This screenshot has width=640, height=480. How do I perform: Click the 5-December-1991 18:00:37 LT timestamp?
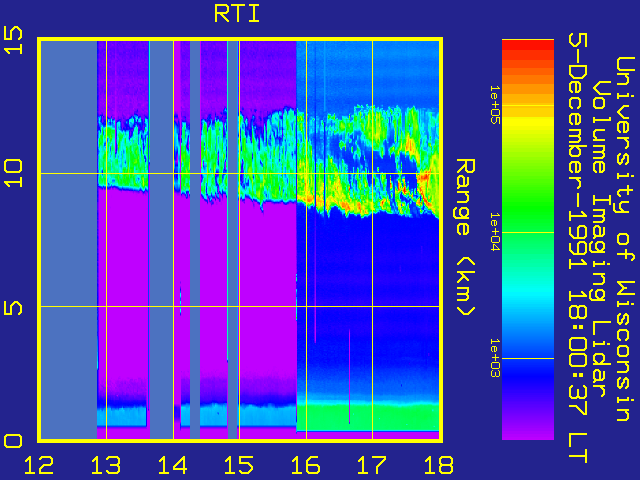pyautogui.click(x=578, y=248)
